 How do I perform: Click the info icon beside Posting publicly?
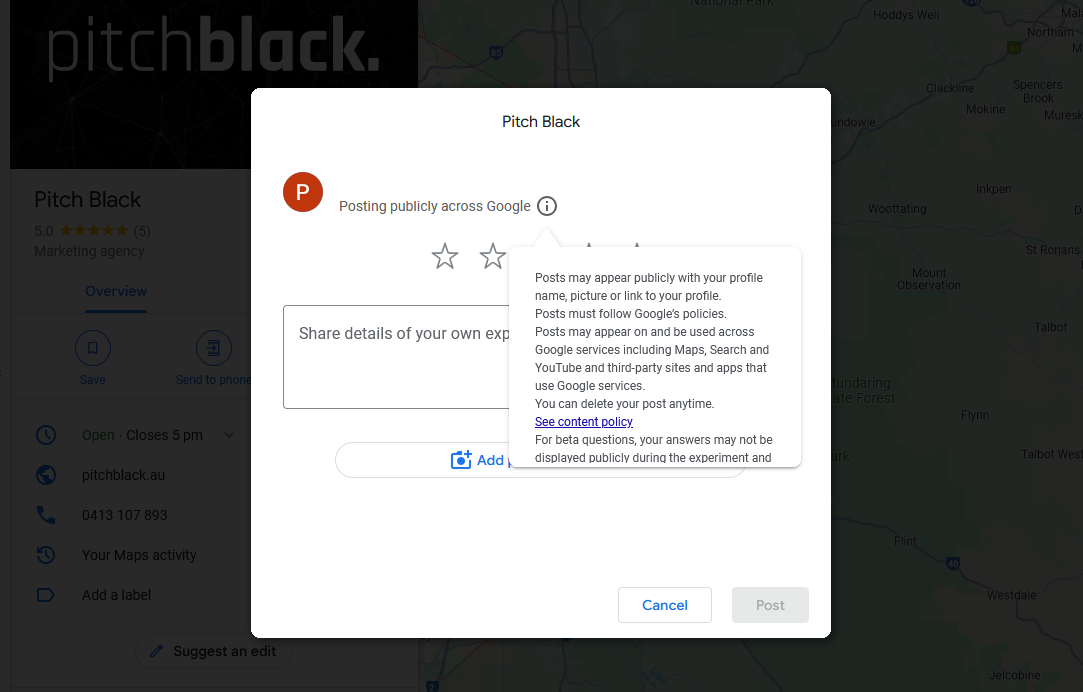[546, 206]
